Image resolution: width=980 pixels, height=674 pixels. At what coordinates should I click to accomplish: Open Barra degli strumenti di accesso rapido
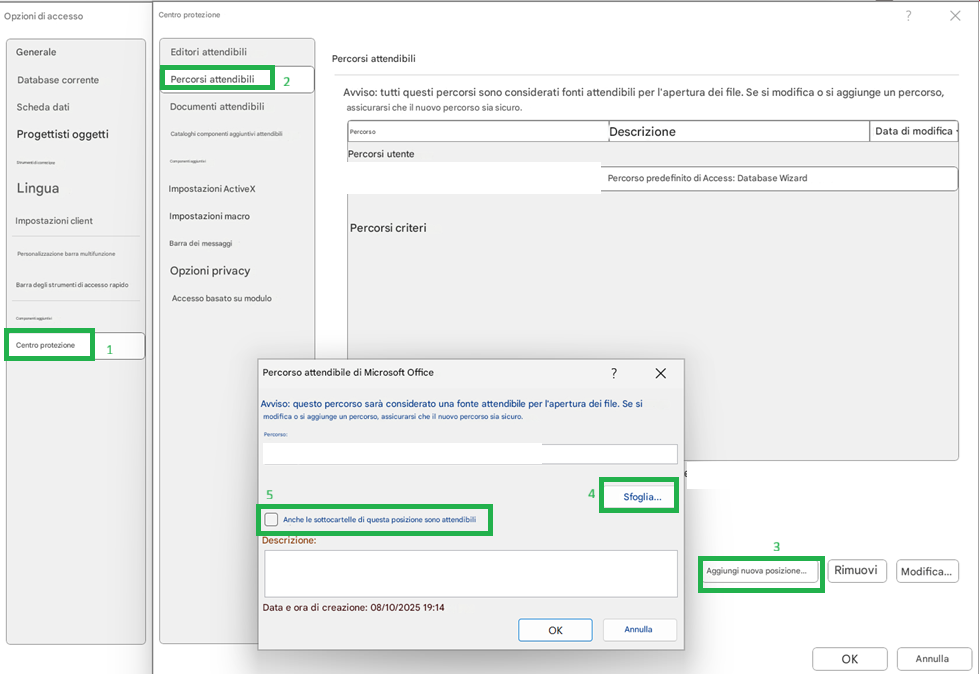pos(72,284)
